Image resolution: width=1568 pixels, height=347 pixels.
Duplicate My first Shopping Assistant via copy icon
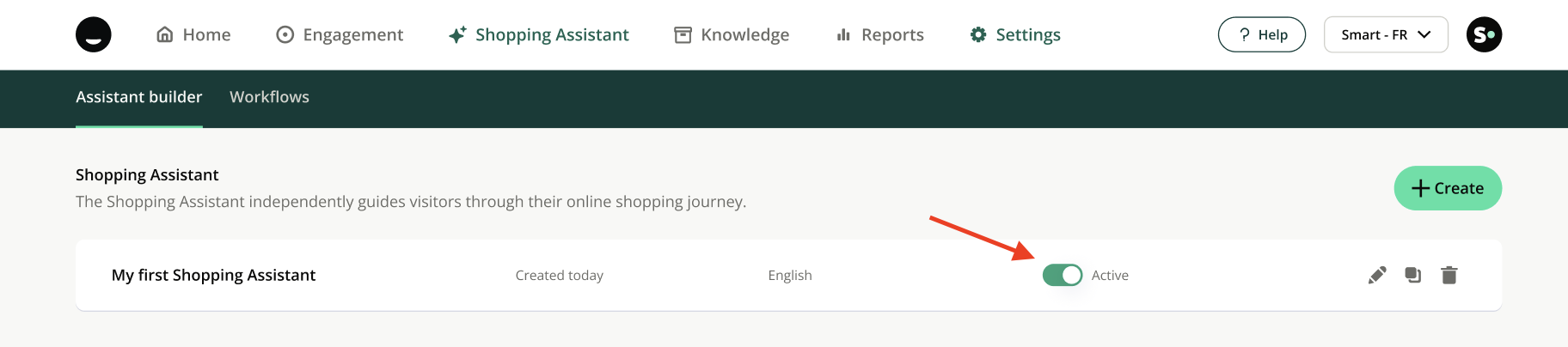click(x=1413, y=275)
